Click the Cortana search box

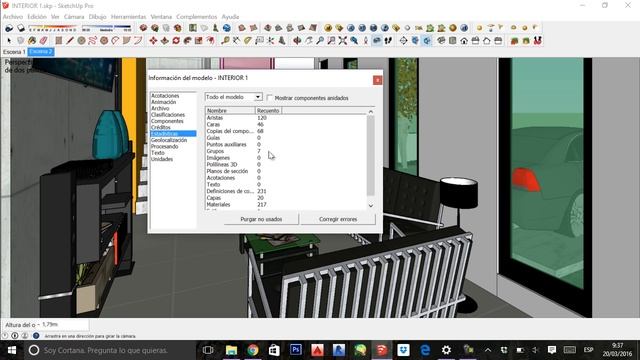[x=110, y=350]
